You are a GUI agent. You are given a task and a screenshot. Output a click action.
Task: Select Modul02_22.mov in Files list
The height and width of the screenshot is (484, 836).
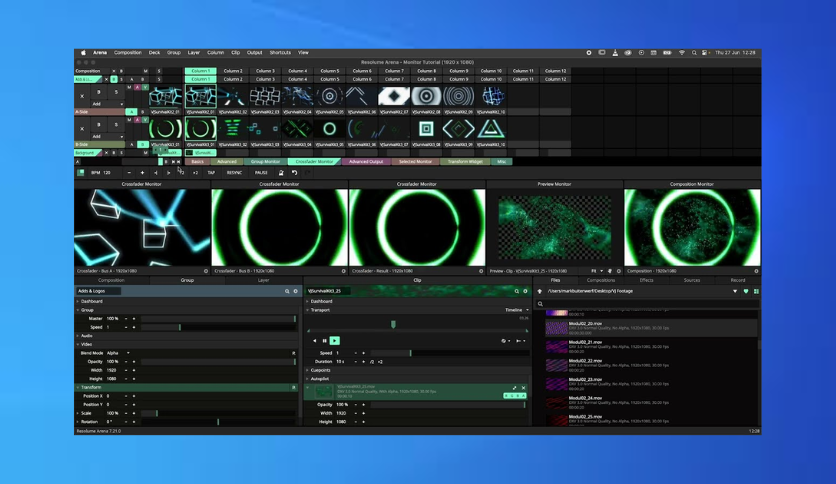click(x=650, y=365)
